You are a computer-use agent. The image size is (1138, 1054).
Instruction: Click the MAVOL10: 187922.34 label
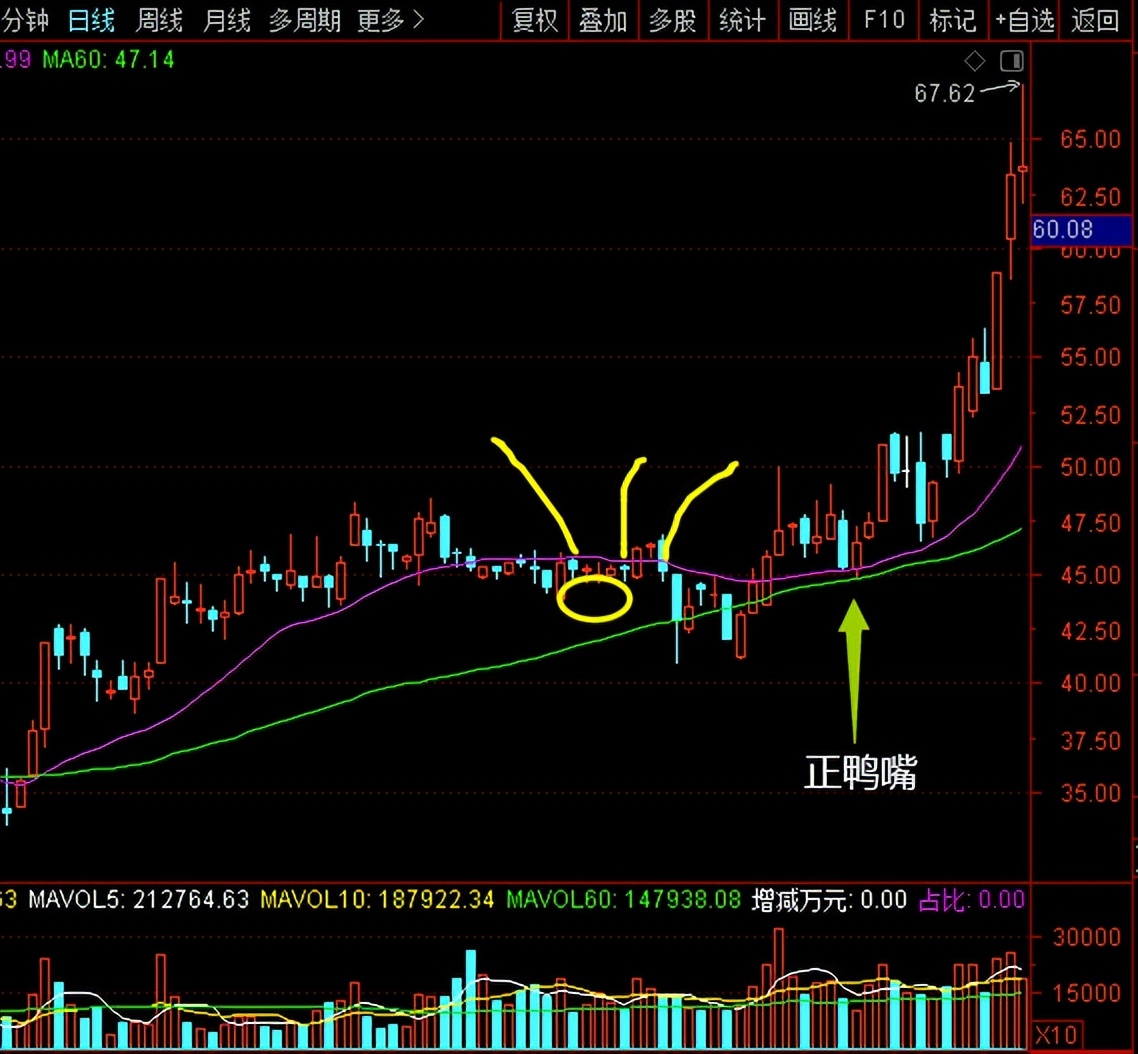tap(377, 900)
